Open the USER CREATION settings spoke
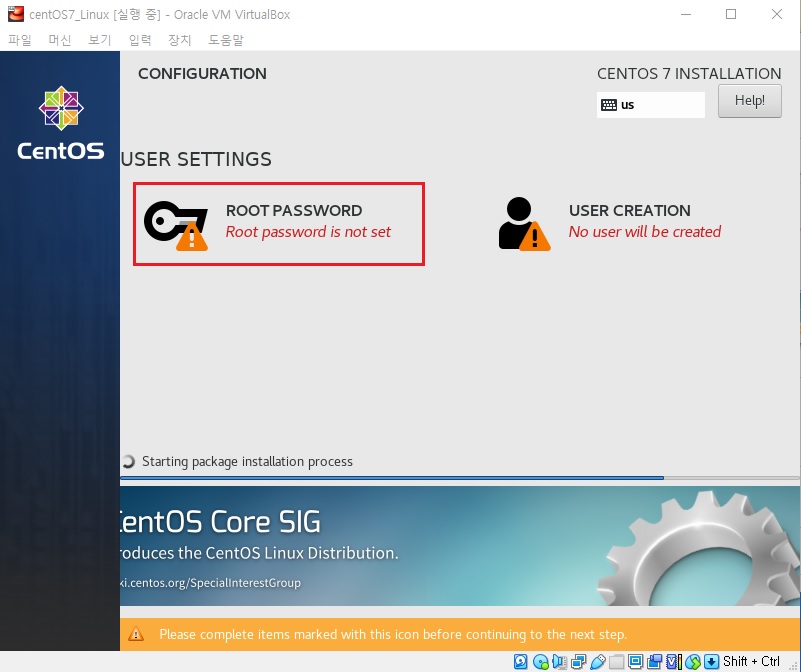This screenshot has width=801, height=672. click(x=610, y=224)
